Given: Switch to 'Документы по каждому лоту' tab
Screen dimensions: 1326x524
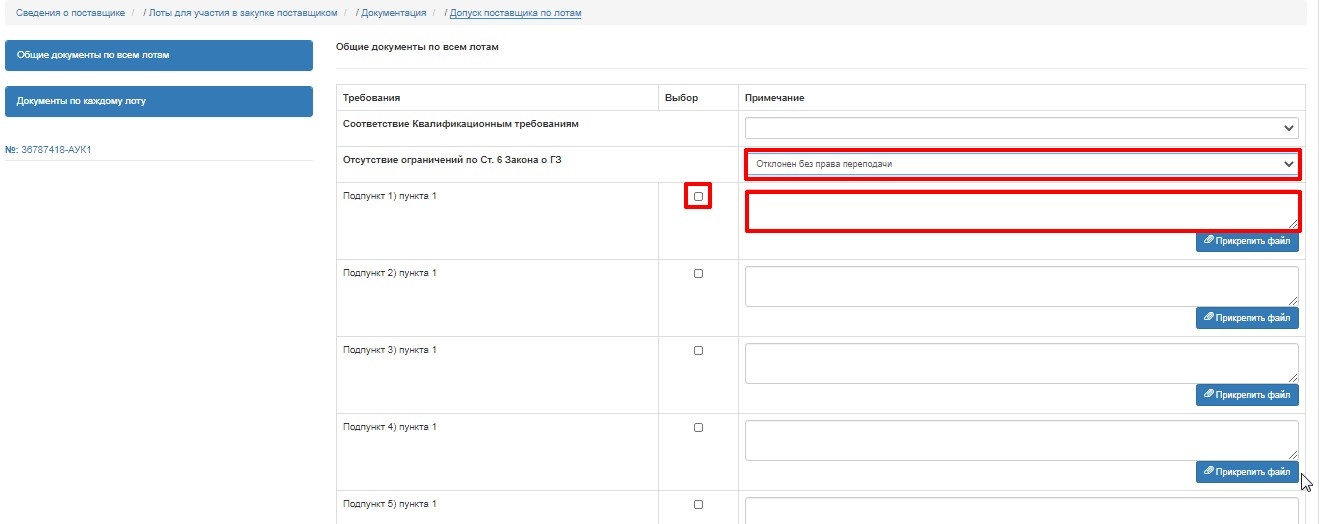Looking at the screenshot, I should pyautogui.click(x=159, y=101).
